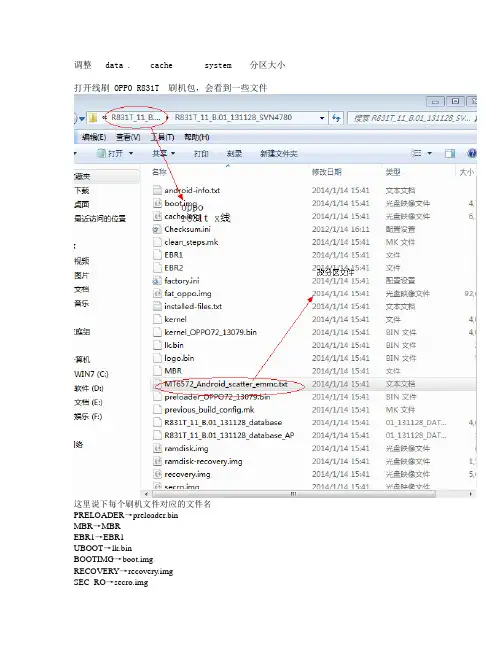Open the help question mark icon
This screenshot has width=502, height=649.
tap(472, 154)
